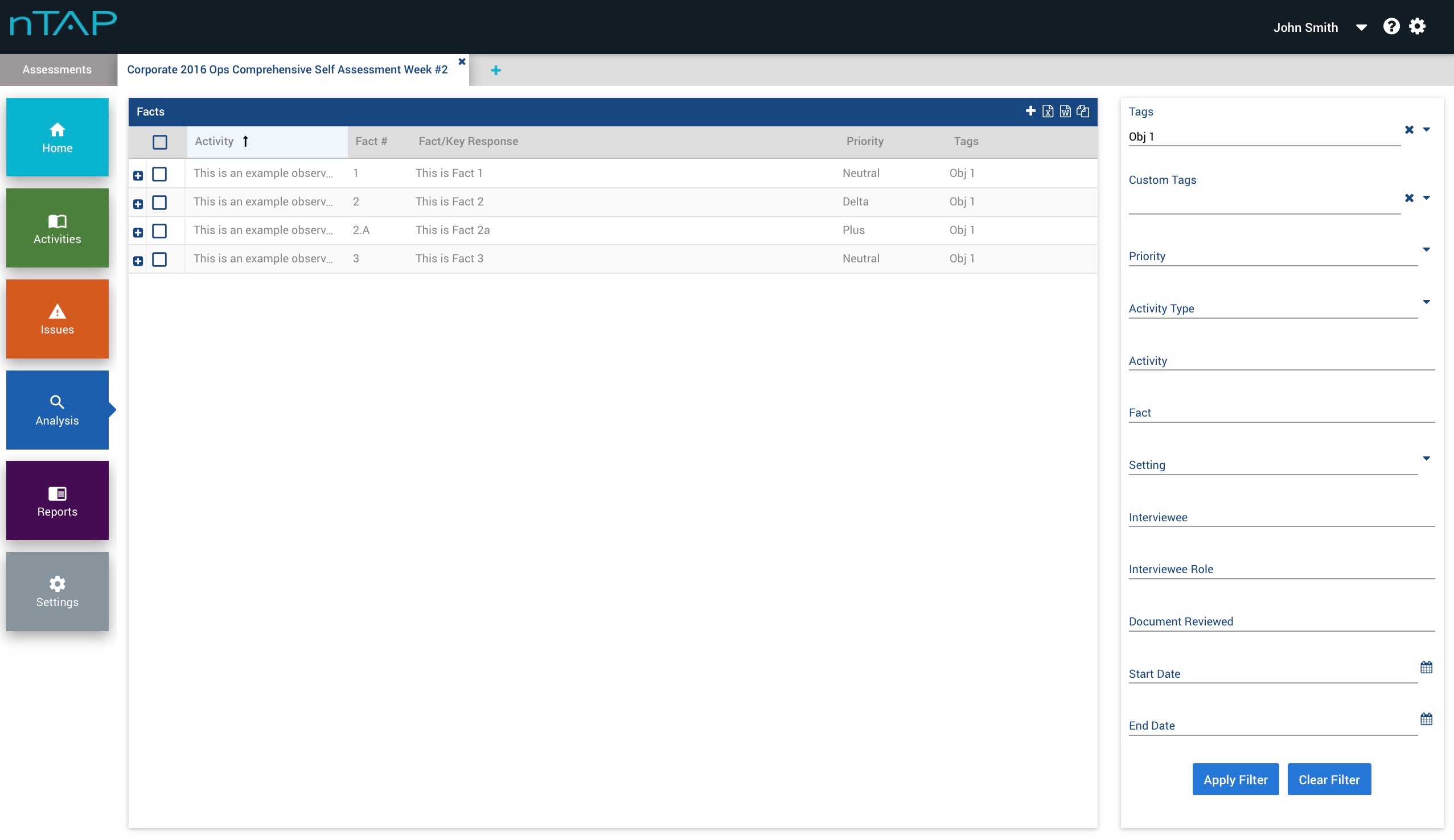Open the Priority filter dropdown
Screen dimensions: 1454x840
tap(1426, 250)
